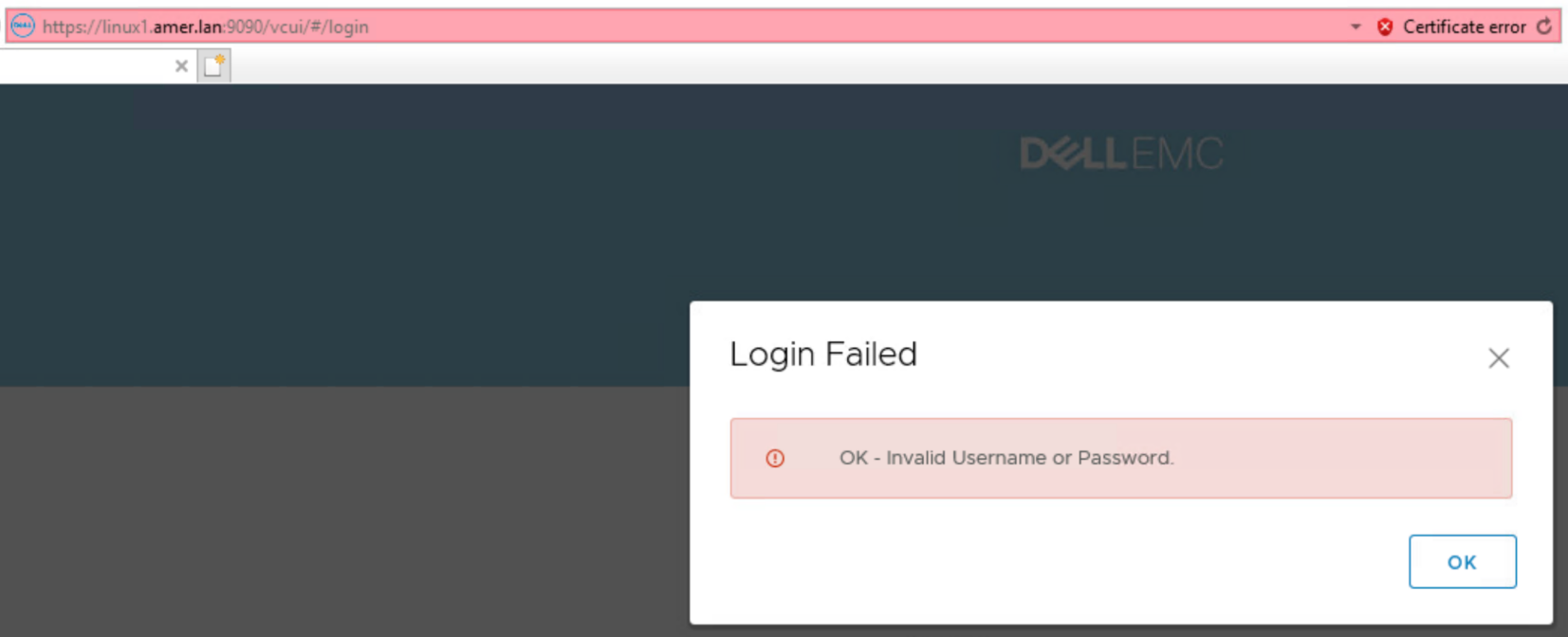Click the alert icon inside the error banner
This screenshot has width=1568, height=637.
click(x=776, y=458)
